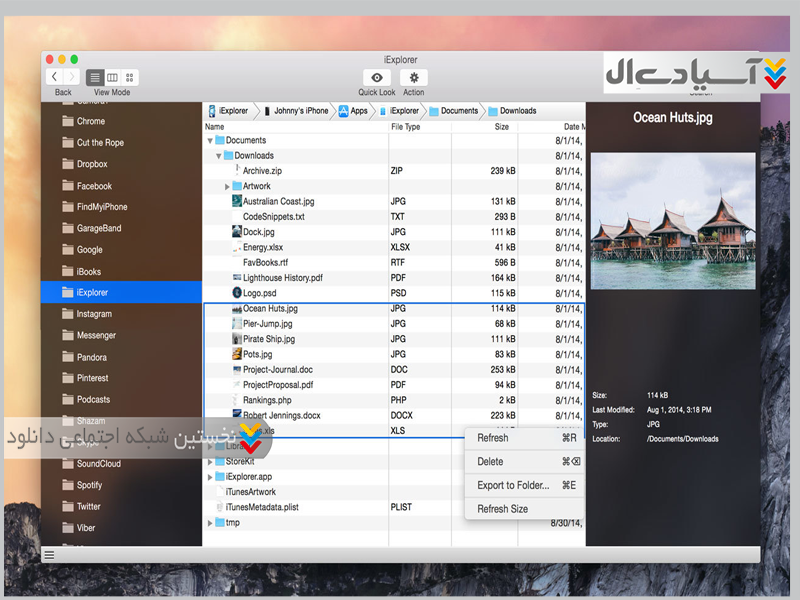Switch to icon grid view mode
800x600 pixels.
(130, 77)
